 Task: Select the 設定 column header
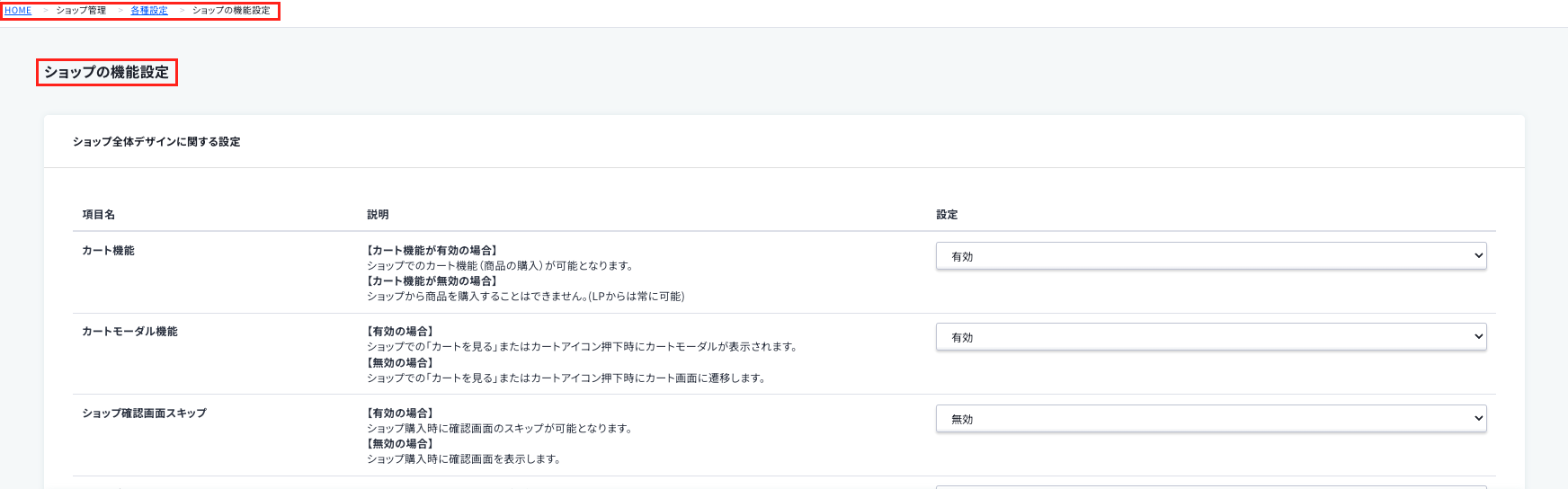[x=947, y=215]
